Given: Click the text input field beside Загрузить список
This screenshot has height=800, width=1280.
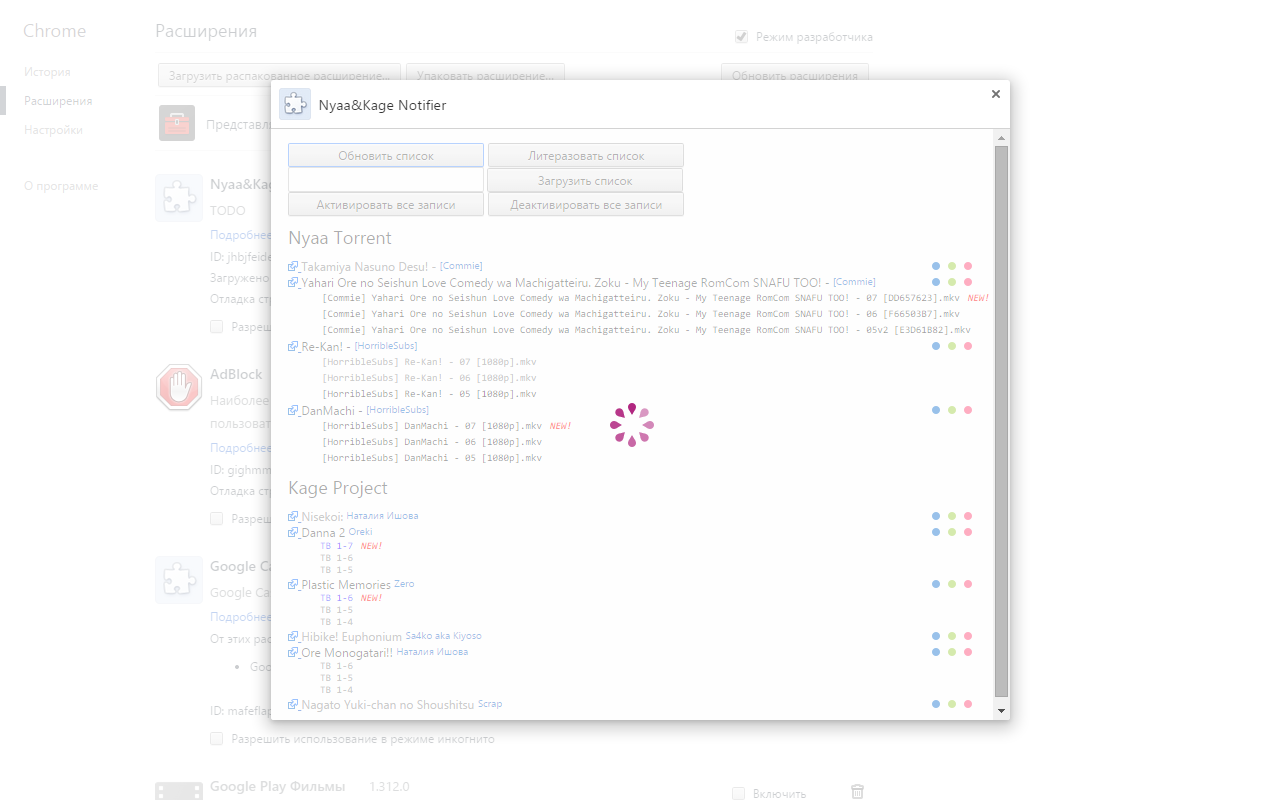Looking at the screenshot, I should coord(386,180).
